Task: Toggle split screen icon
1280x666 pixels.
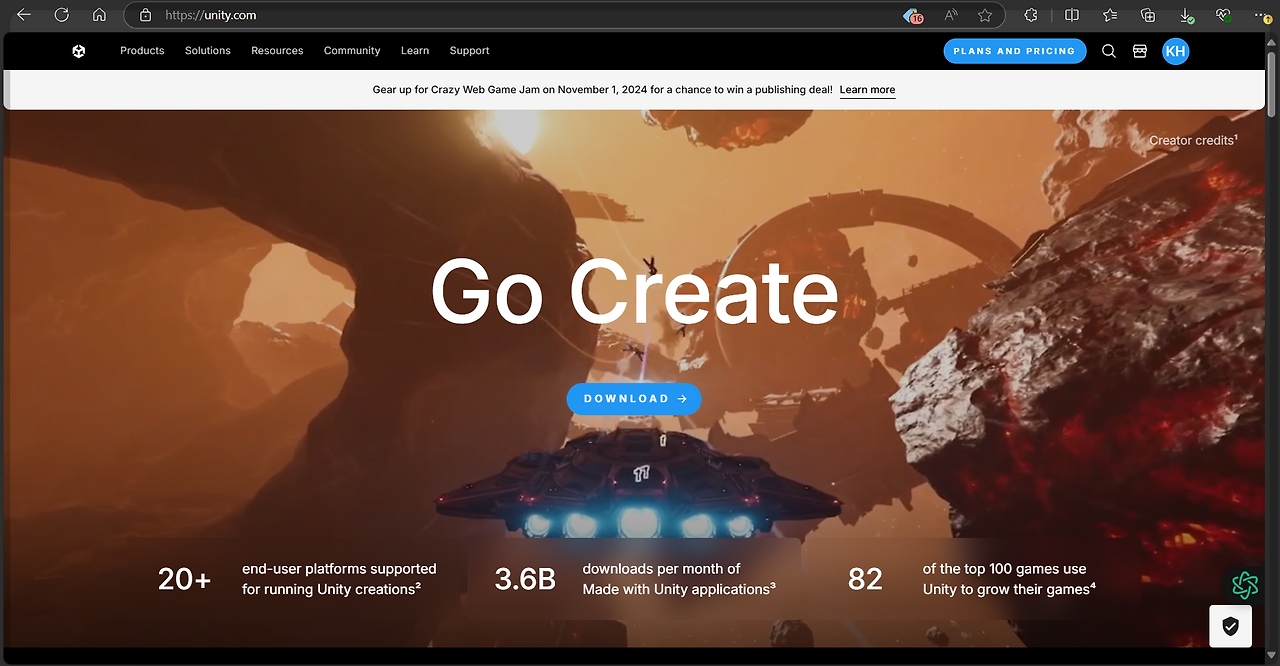Action: tap(1071, 15)
